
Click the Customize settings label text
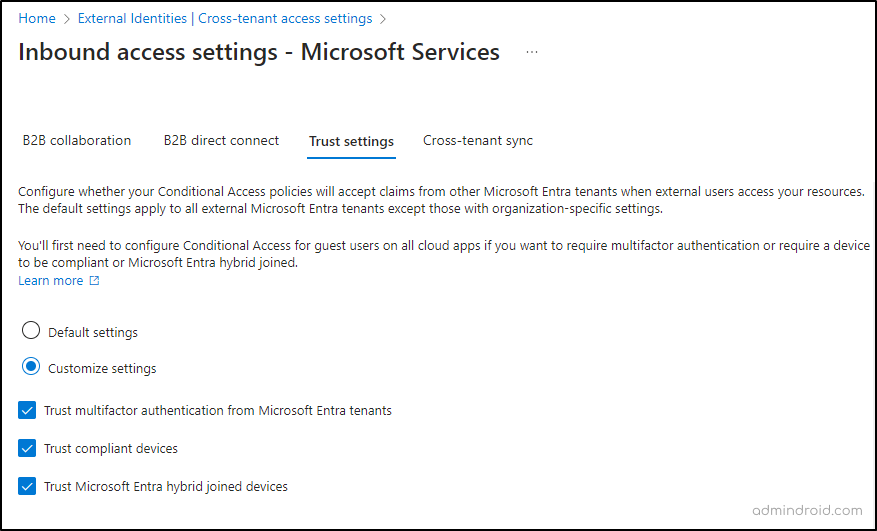tap(102, 368)
